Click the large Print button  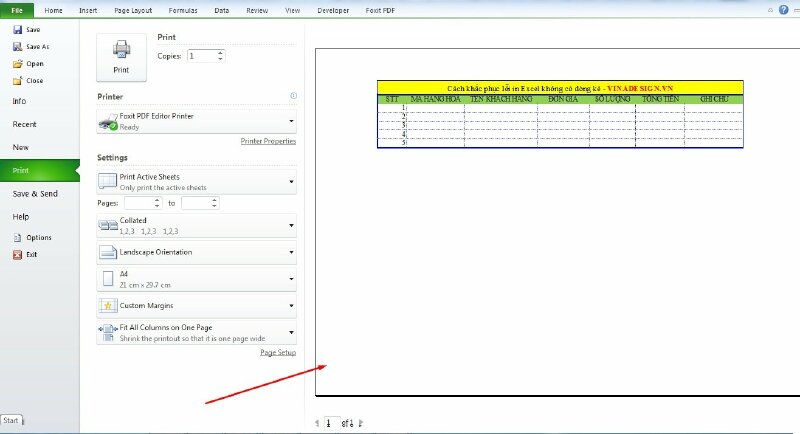click(x=121, y=56)
